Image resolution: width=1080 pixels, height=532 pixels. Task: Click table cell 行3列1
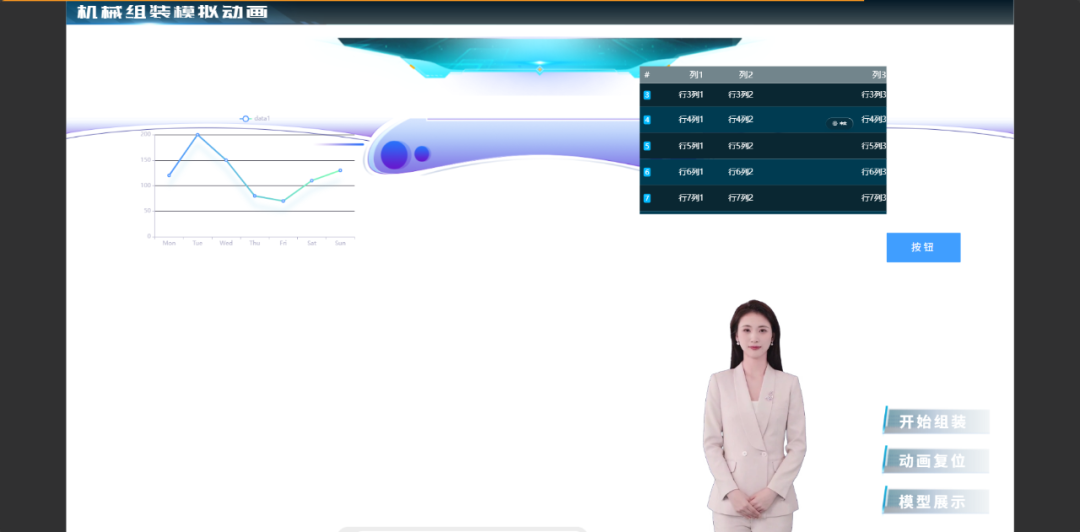691,94
